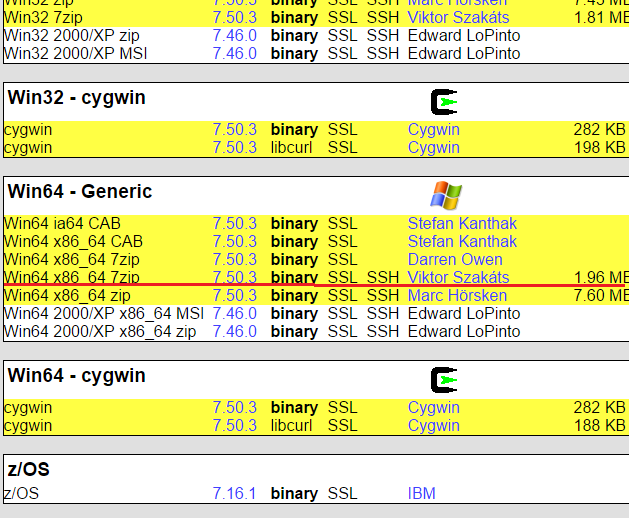Click the 198 KB size in Win32 cygwin
Viewport: 629px width, 518px height.
click(x=600, y=148)
